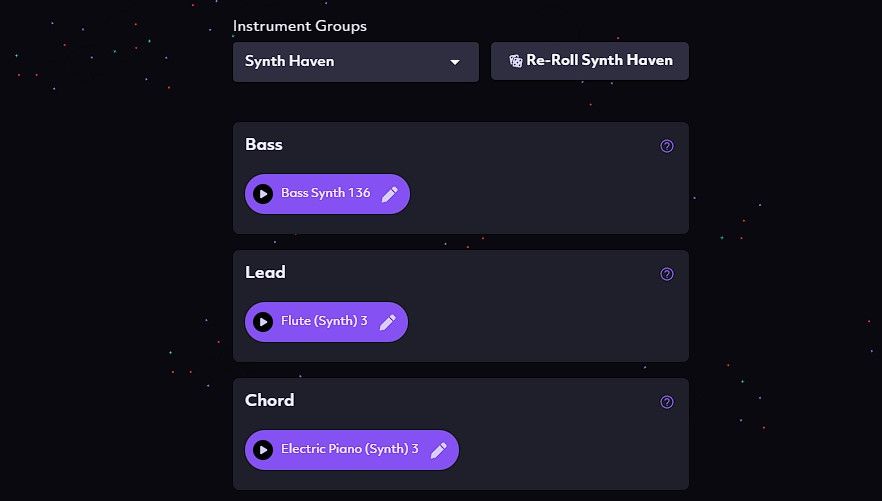
Task: Click the Bass section heading
Action: pyautogui.click(x=264, y=145)
